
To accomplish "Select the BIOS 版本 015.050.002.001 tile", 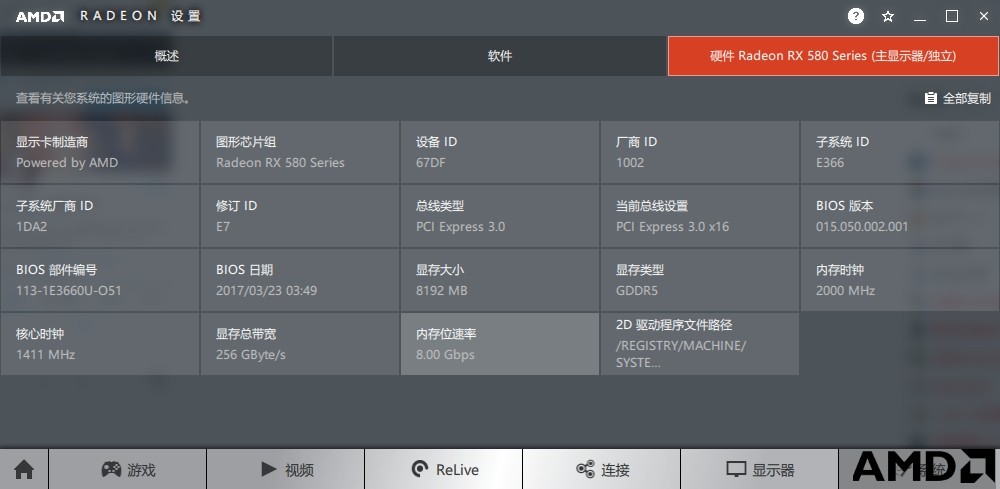I will [x=900, y=216].
